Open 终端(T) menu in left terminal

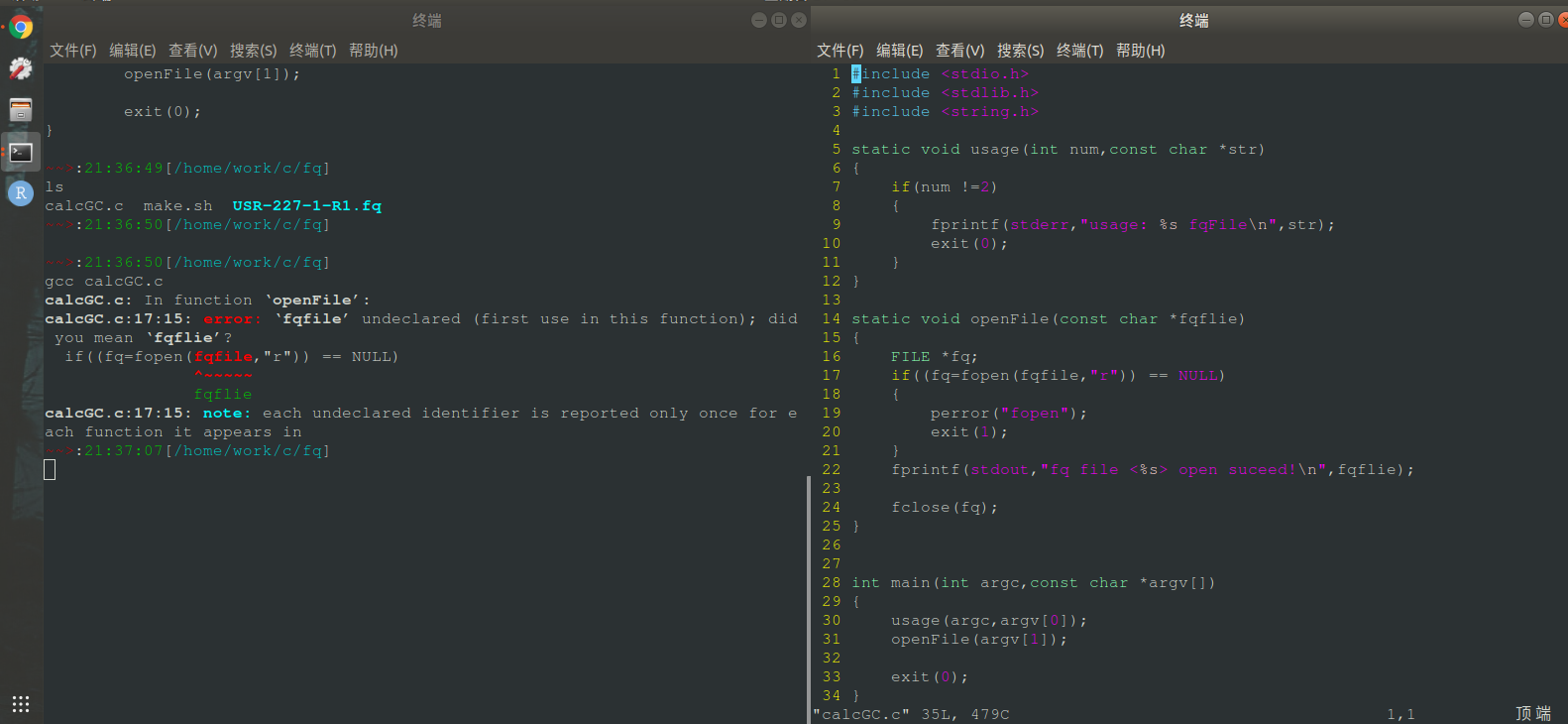point(313,51)
